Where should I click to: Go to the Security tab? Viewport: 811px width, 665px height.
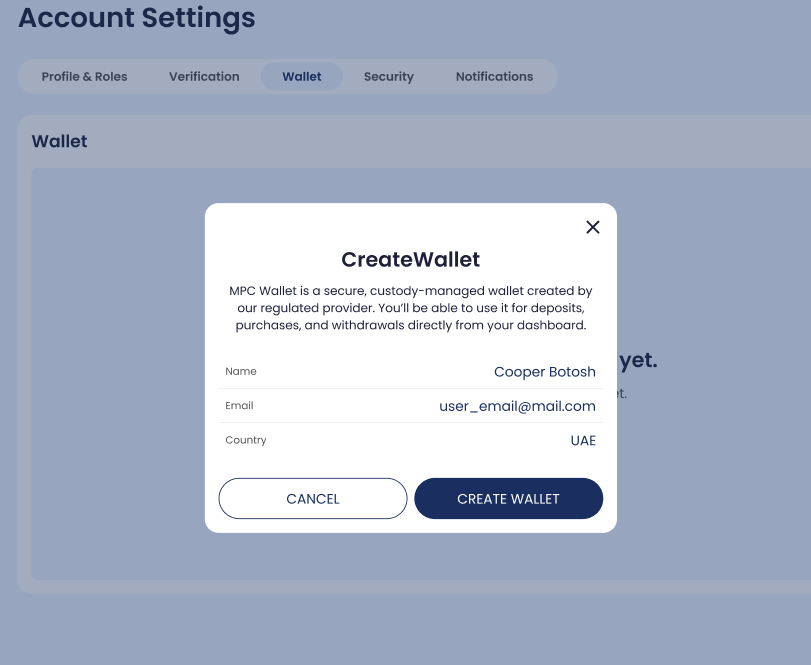(389, 77)
